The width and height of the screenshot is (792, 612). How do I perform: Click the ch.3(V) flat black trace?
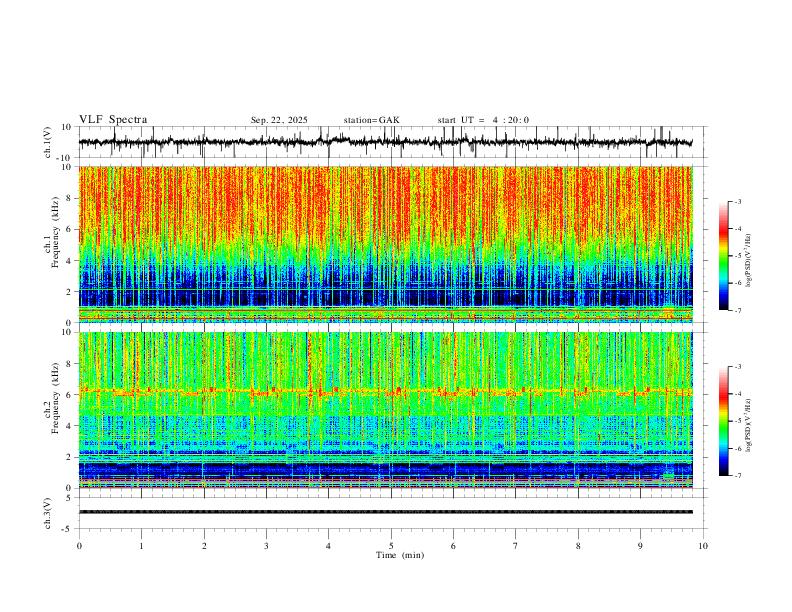pyautogui.click(x=385, y=512)
